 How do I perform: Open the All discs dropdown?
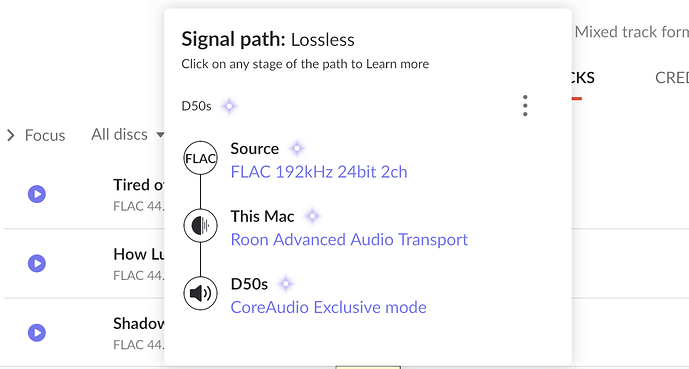tap(127, 134)
